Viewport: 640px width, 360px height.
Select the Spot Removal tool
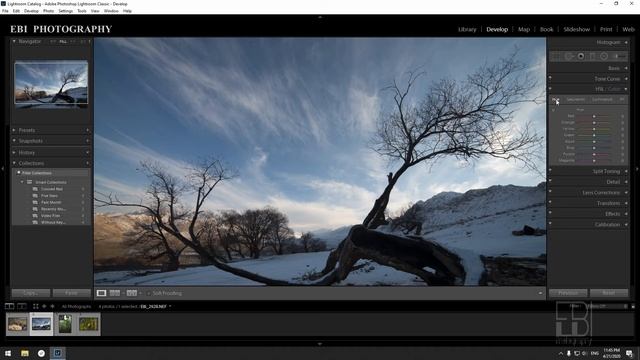coord(569,56)
